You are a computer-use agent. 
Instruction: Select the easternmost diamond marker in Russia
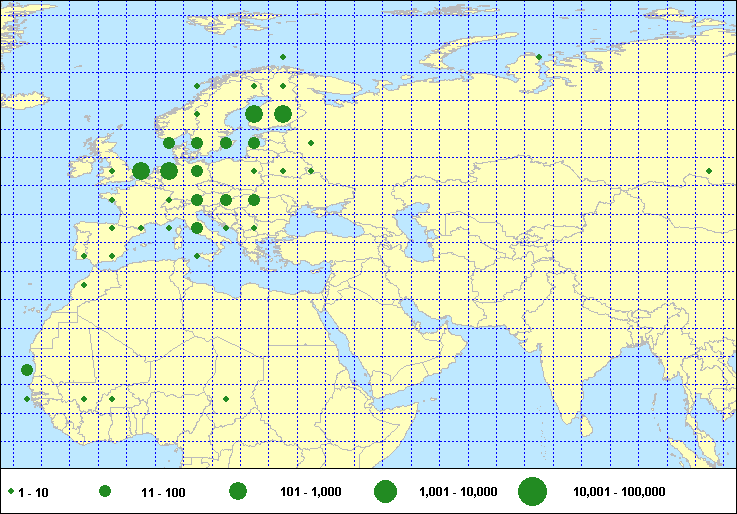(x=709, y=171)
